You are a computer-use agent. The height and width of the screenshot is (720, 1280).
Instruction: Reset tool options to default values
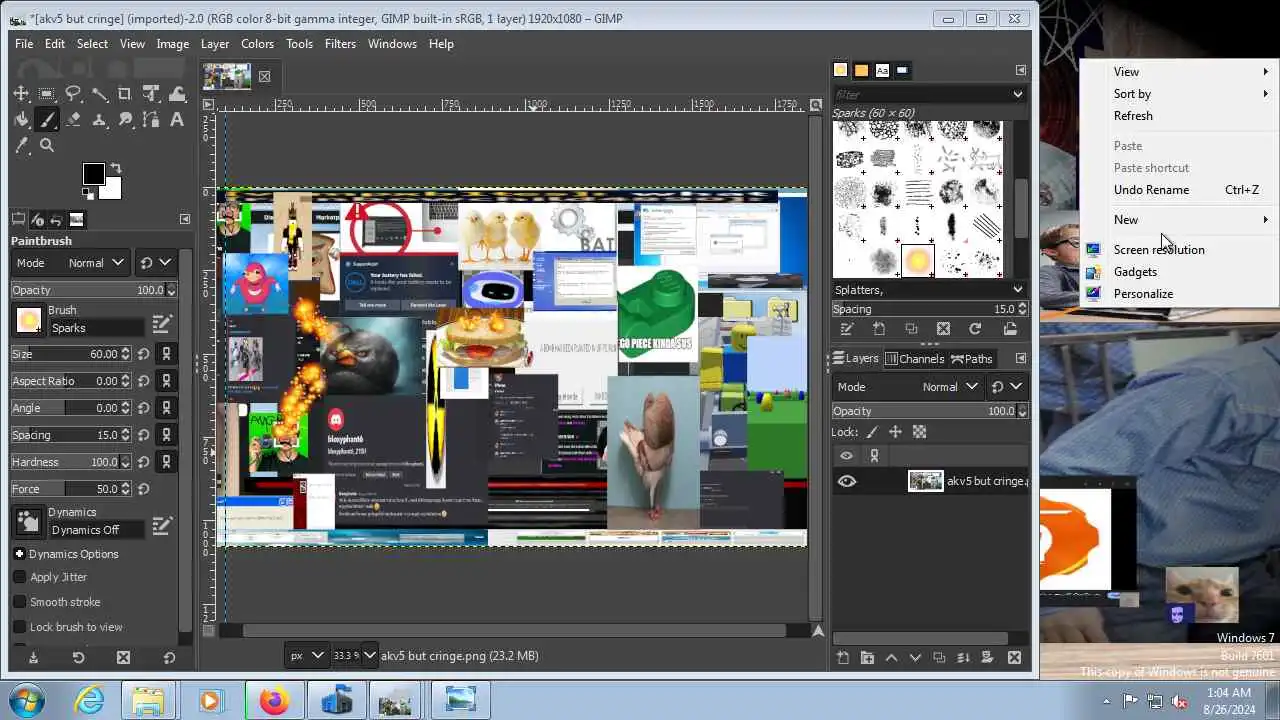(169, 657)
